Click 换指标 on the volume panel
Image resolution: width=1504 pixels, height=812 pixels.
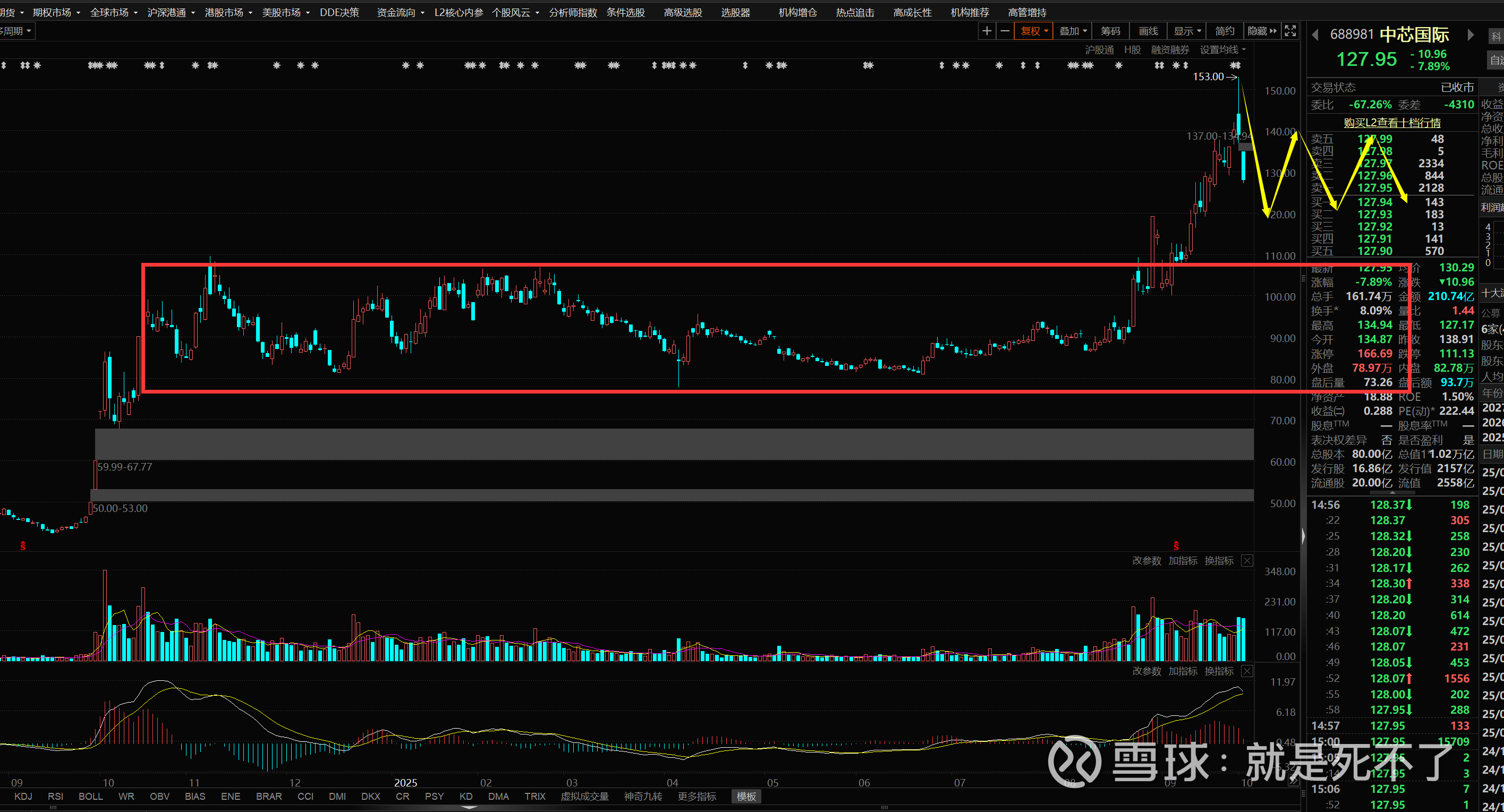[x=1219, y=560]
